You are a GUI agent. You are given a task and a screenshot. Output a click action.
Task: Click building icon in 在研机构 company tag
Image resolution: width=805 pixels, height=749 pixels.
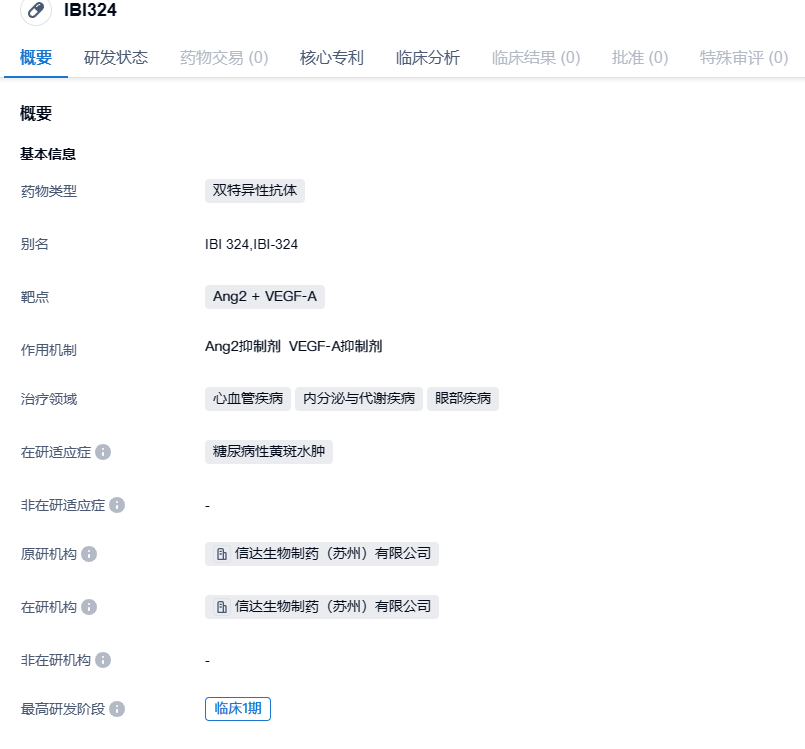[222, 607]
